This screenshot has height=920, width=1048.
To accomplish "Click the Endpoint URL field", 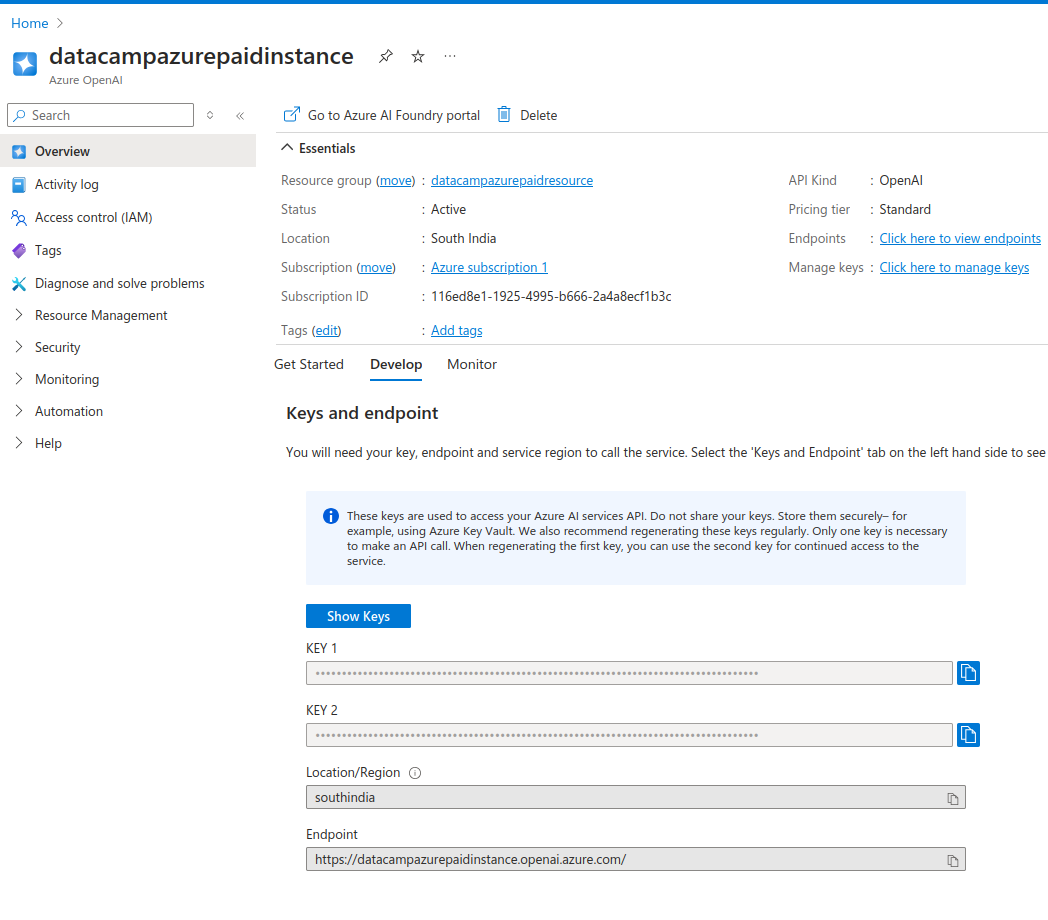I will point(636,860).
